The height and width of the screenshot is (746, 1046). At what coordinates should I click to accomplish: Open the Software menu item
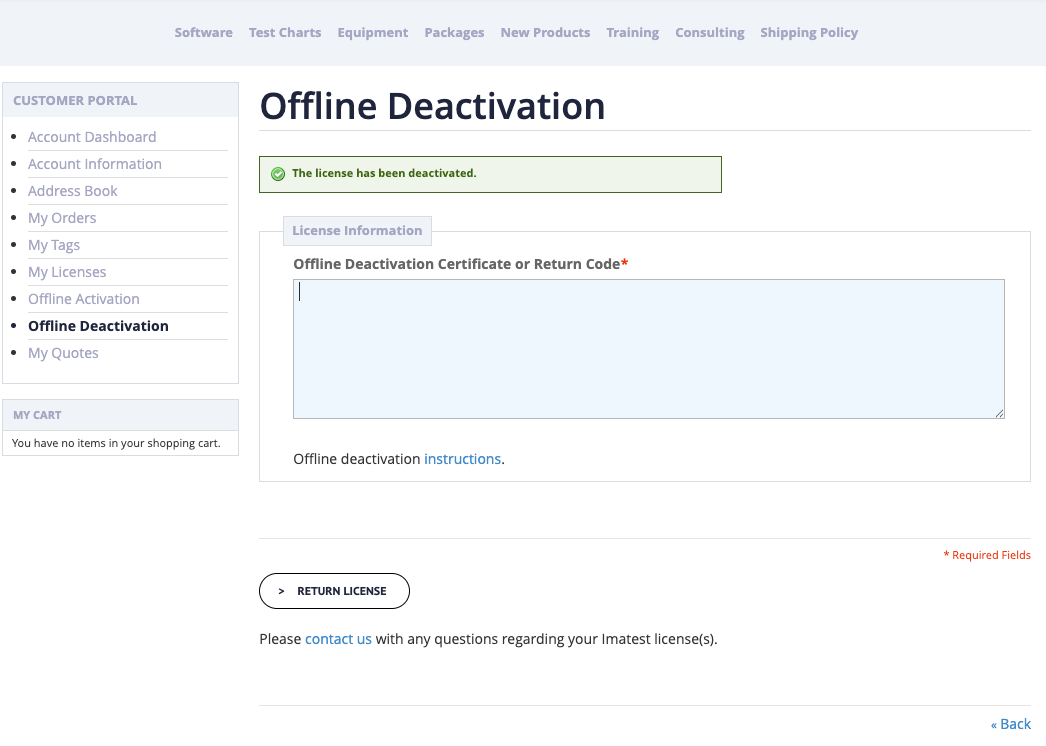203,32
